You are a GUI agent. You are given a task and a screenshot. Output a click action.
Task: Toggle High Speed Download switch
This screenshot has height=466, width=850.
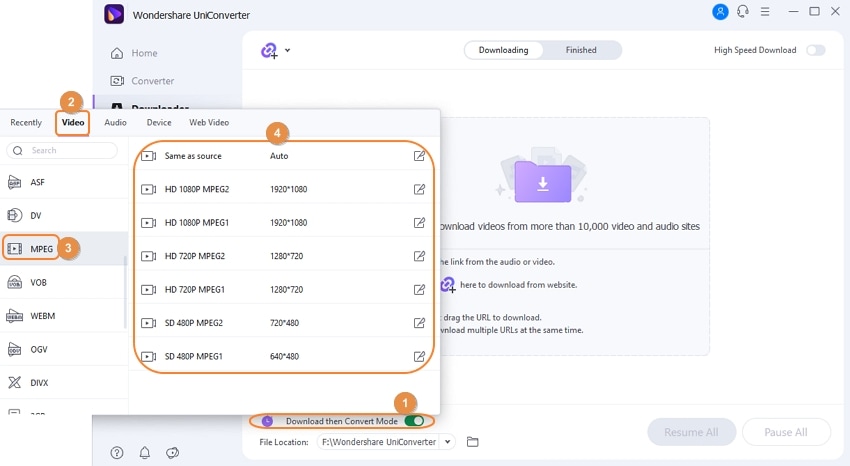click(x=815, y=50)
